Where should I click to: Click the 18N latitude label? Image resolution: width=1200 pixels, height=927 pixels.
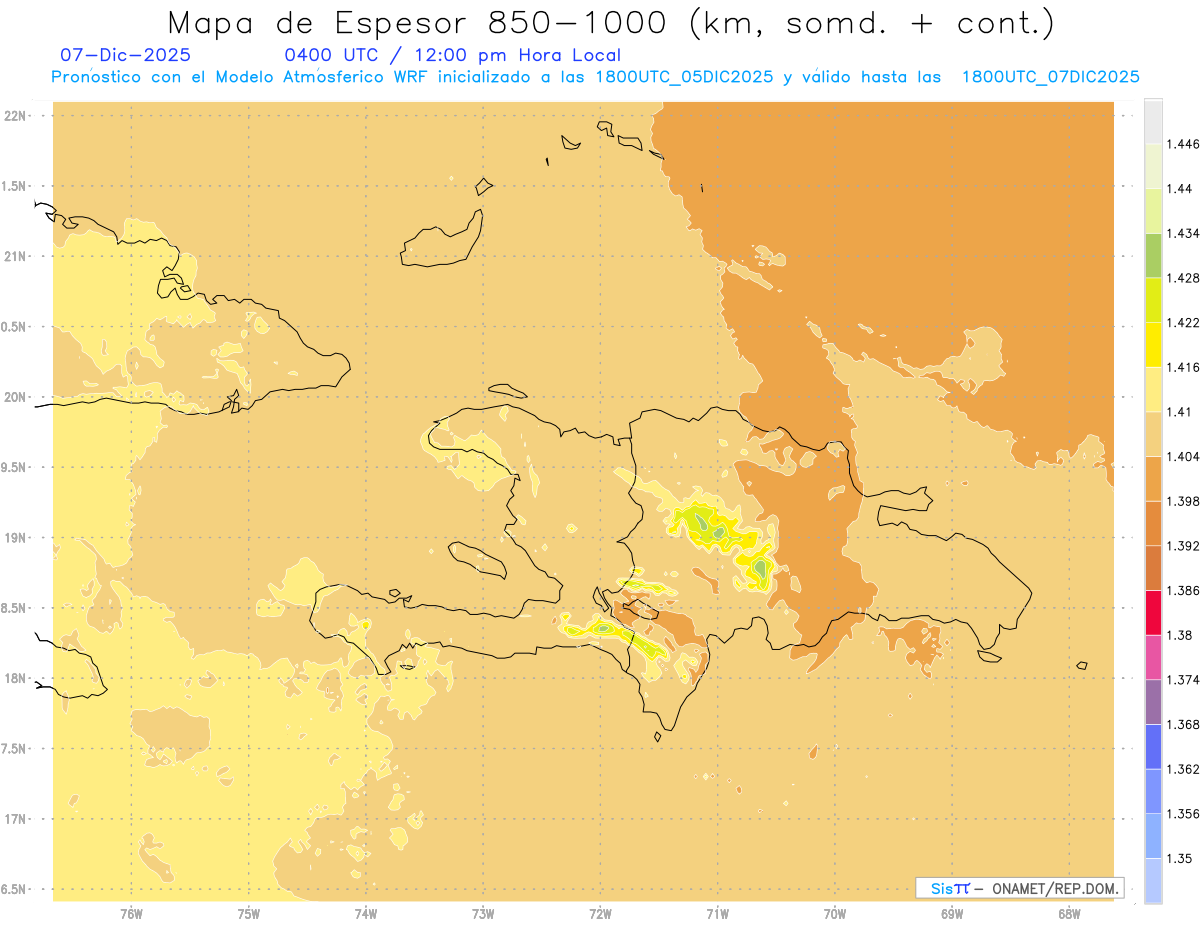14,679
